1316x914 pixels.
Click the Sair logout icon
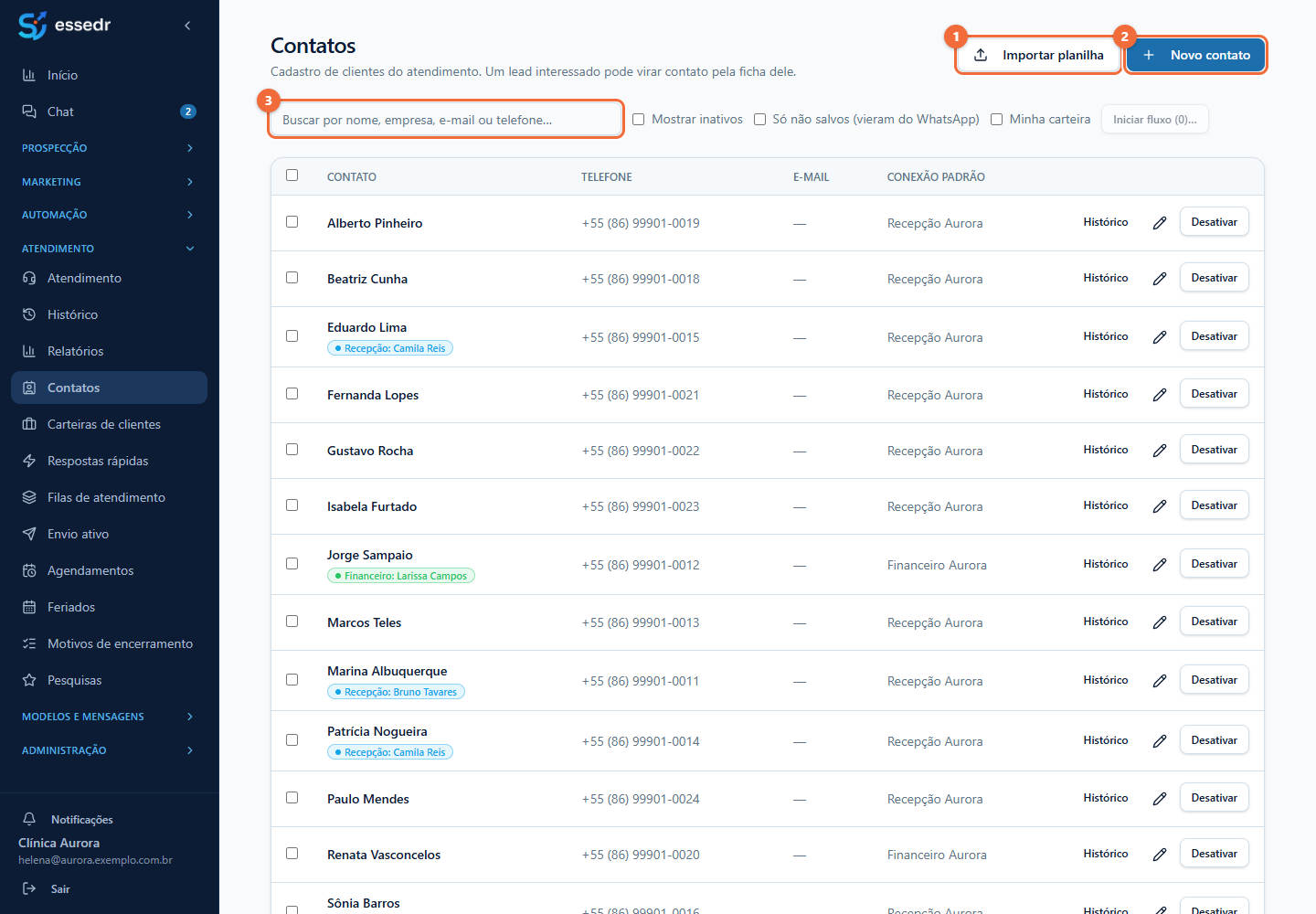point(29,888)
